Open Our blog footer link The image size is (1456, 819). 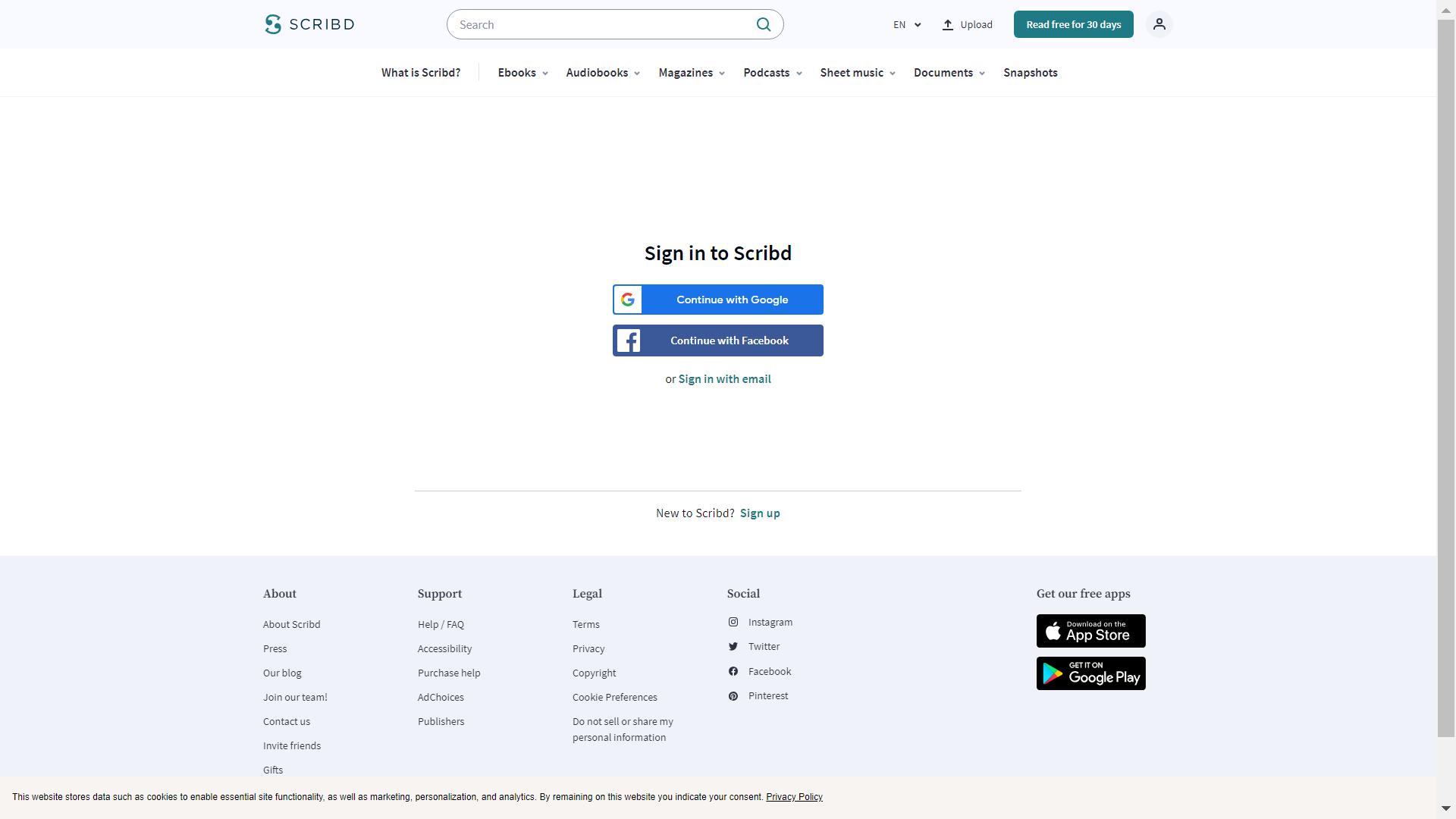pyautogui.click(x=282, y=673)
